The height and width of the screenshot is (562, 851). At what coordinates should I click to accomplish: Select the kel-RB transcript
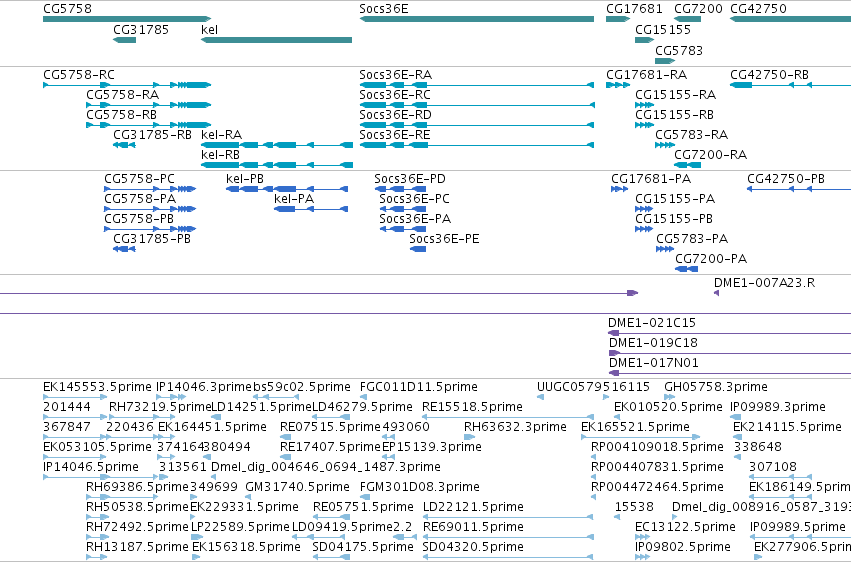click(277, 165)
